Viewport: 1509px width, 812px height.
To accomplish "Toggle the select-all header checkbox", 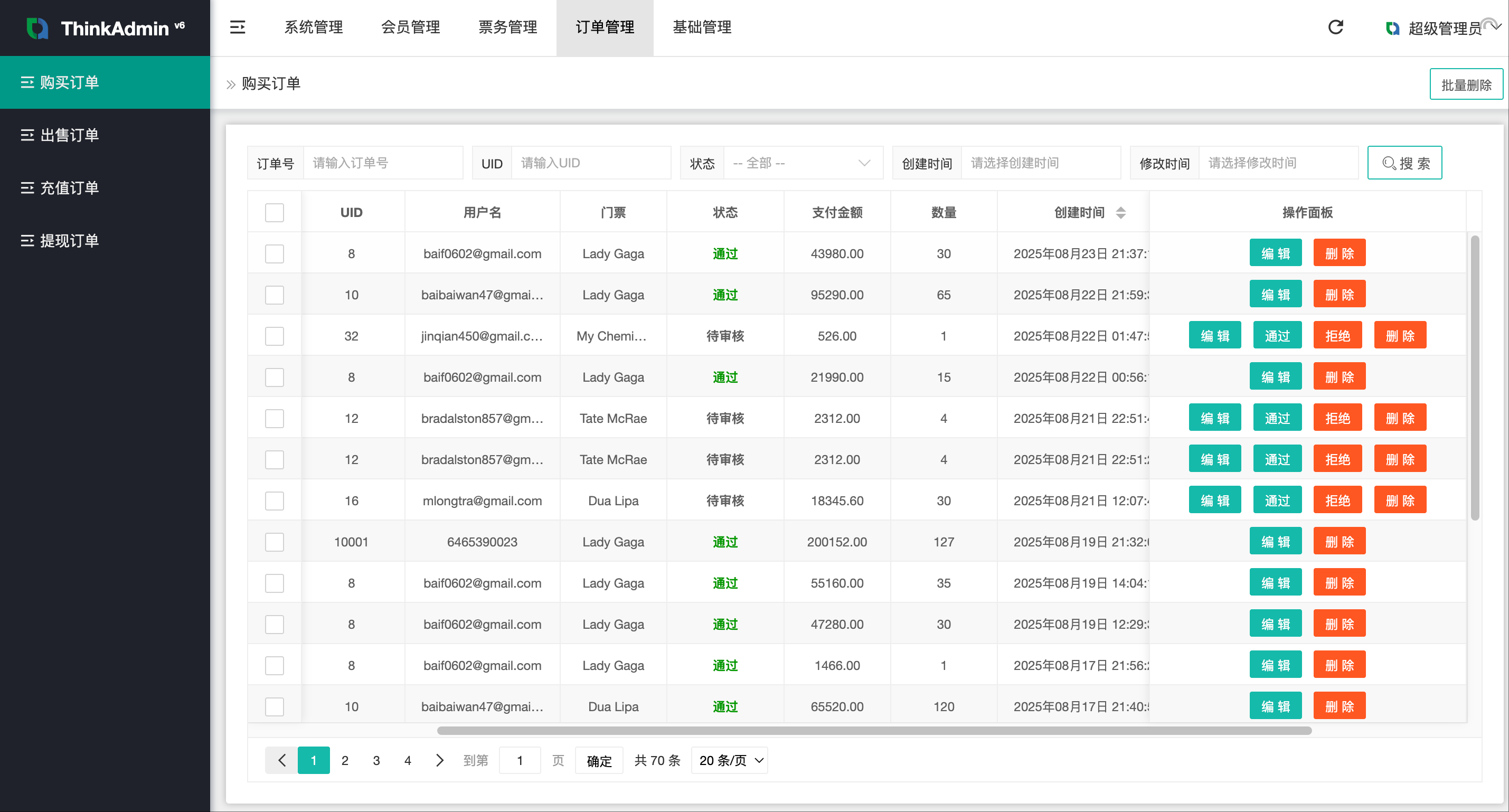I will coord(274,213).
